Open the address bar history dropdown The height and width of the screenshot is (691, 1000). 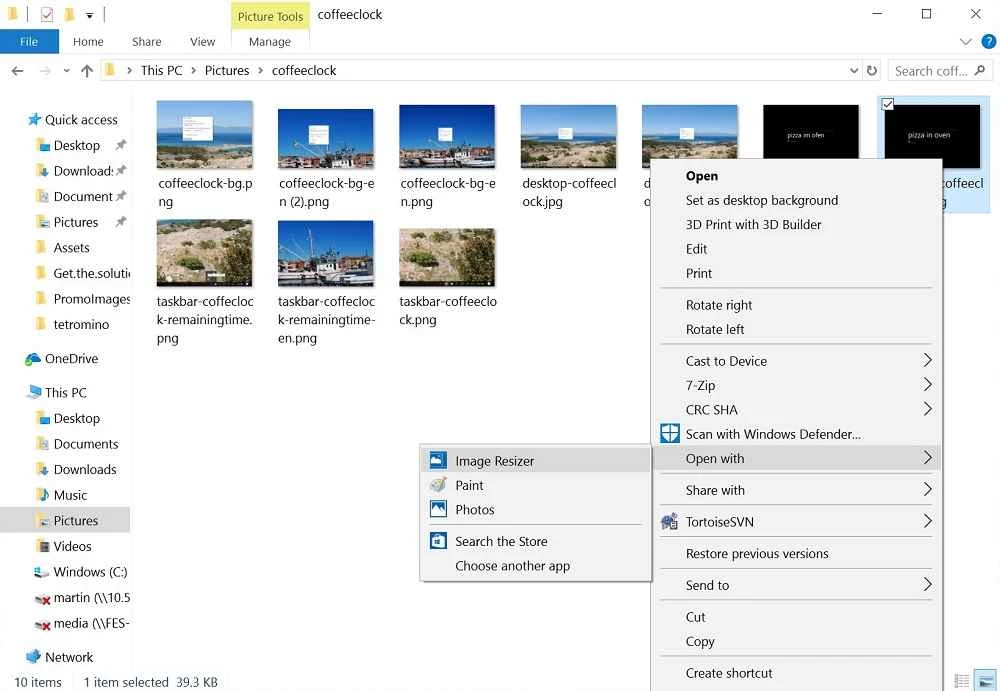coord(853,71)
